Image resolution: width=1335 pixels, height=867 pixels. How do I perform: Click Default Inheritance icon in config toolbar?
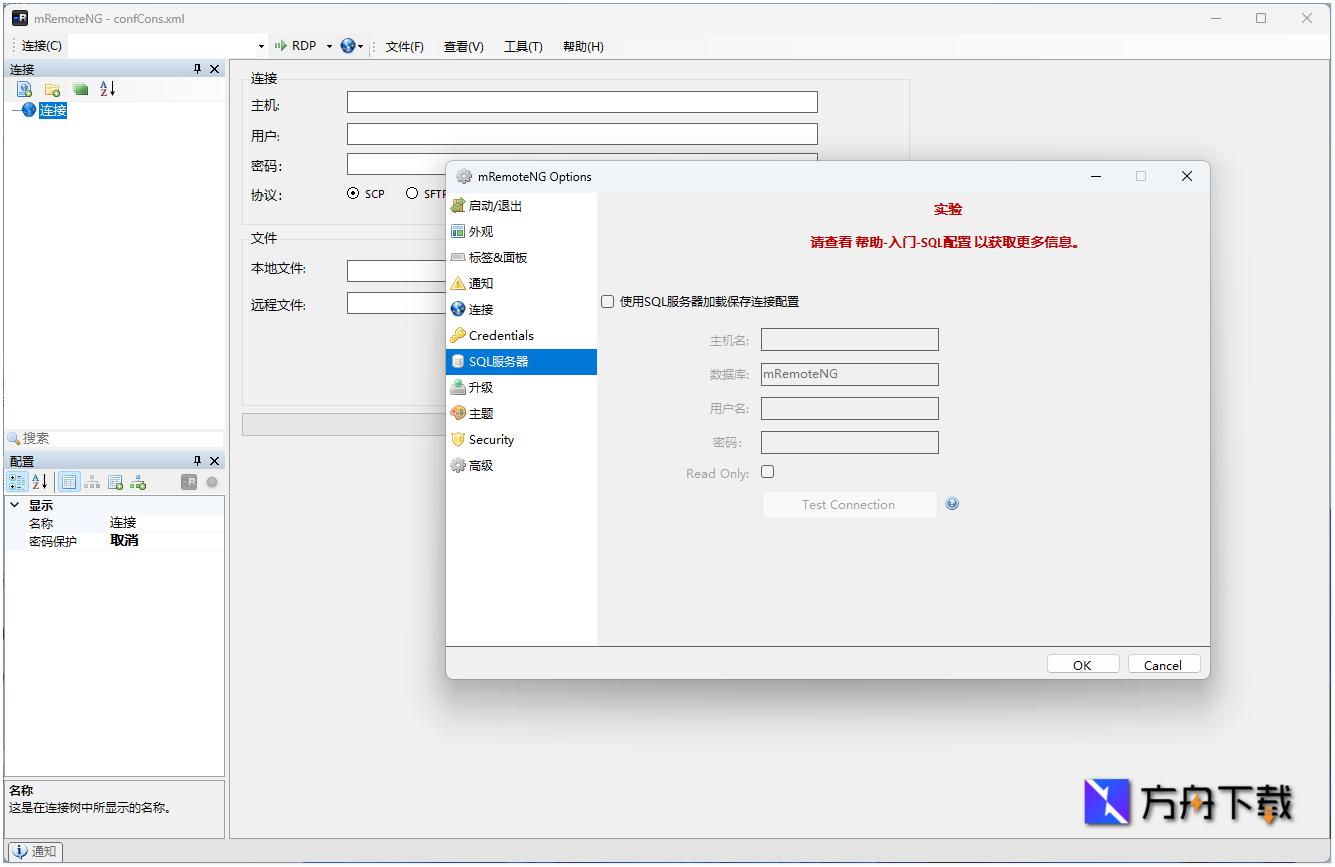click(138, 482)
